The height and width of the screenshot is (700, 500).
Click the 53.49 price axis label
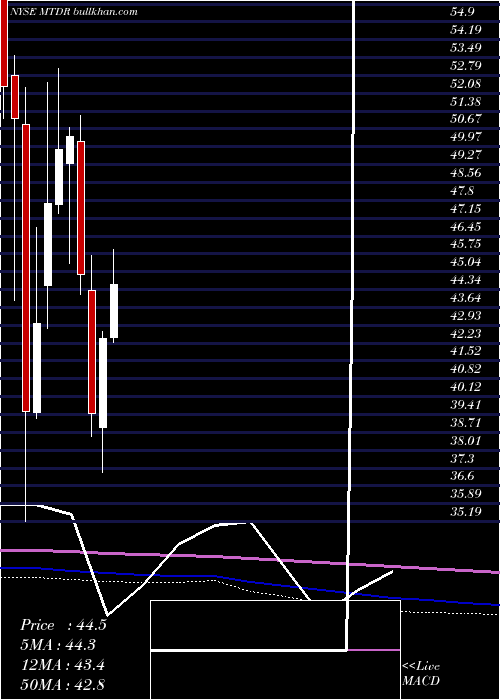[466, 48]
